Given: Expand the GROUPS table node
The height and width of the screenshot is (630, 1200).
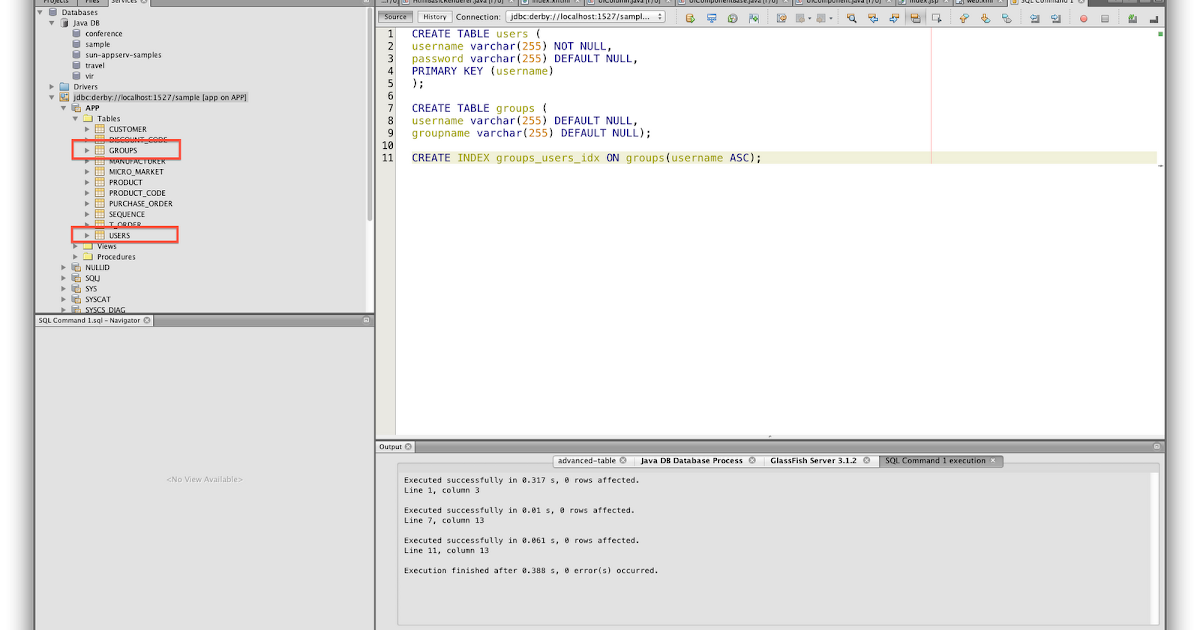Looking at the screenshot, I should coord(87,150).
